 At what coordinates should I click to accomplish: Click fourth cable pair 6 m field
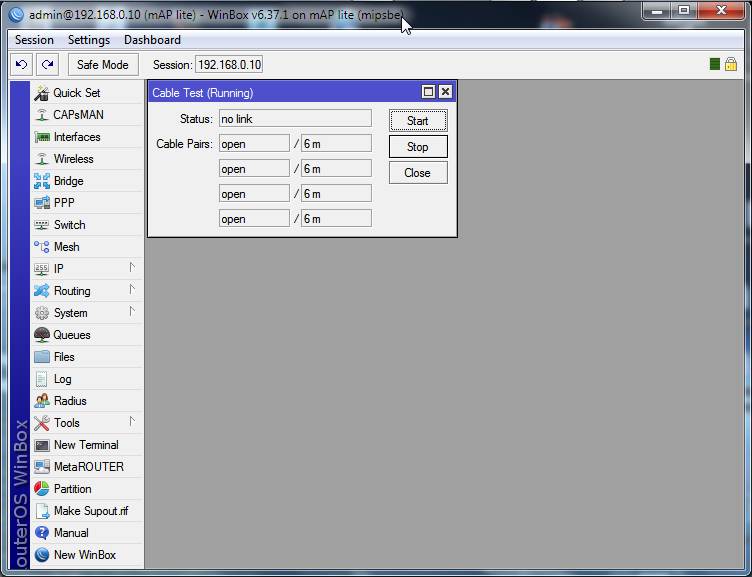tap(336, 218)
